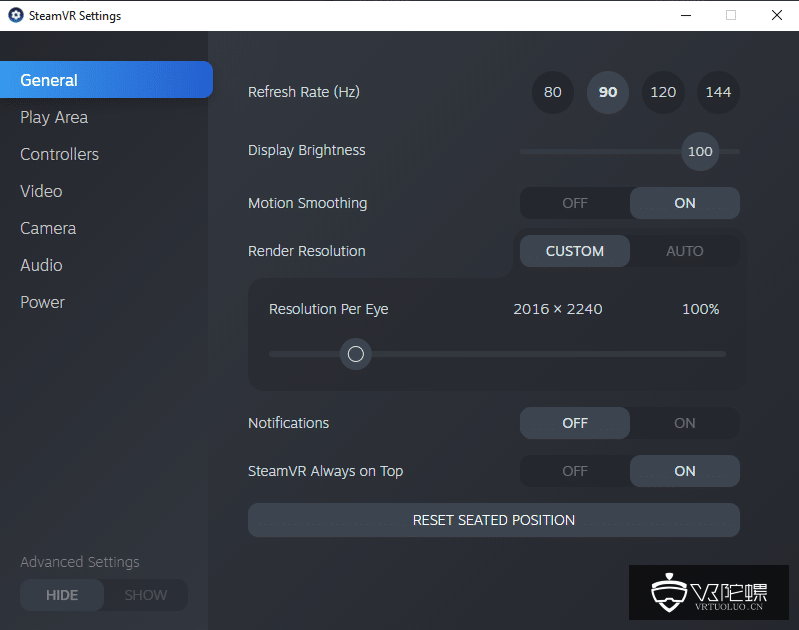This screenshot has height=630, width=799.
Task: Click the RESET SEATED POSITION button
Action: click(x=494, y=520)
